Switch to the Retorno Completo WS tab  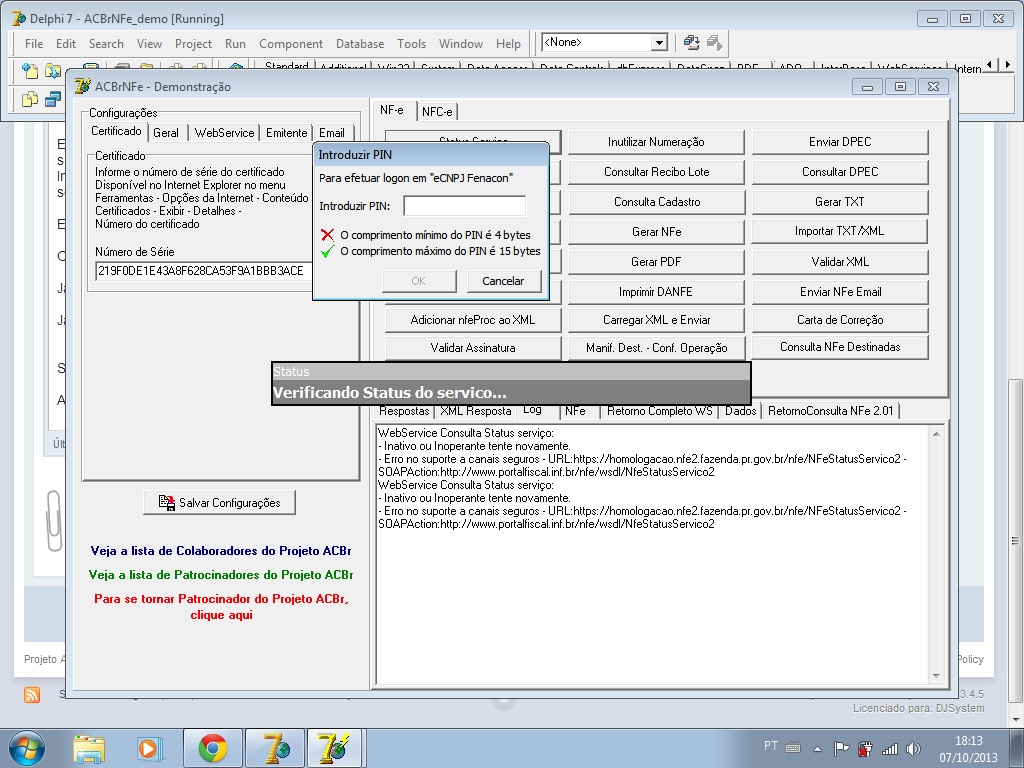click(x=660, y=411)
